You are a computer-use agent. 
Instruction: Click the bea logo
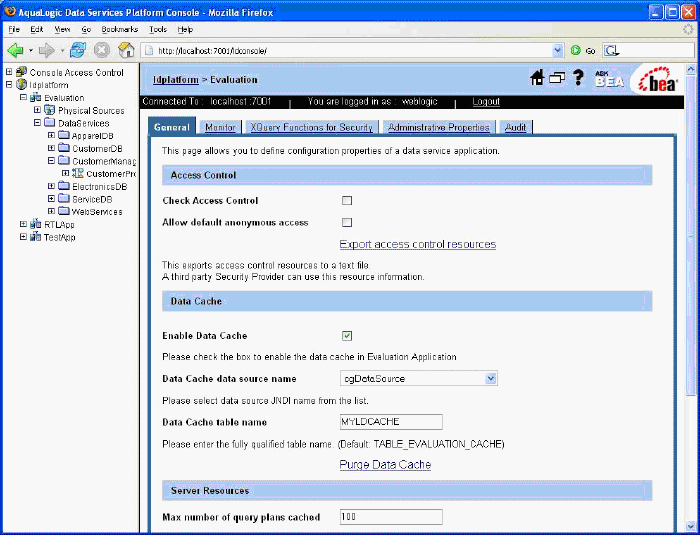coord(658,80)
